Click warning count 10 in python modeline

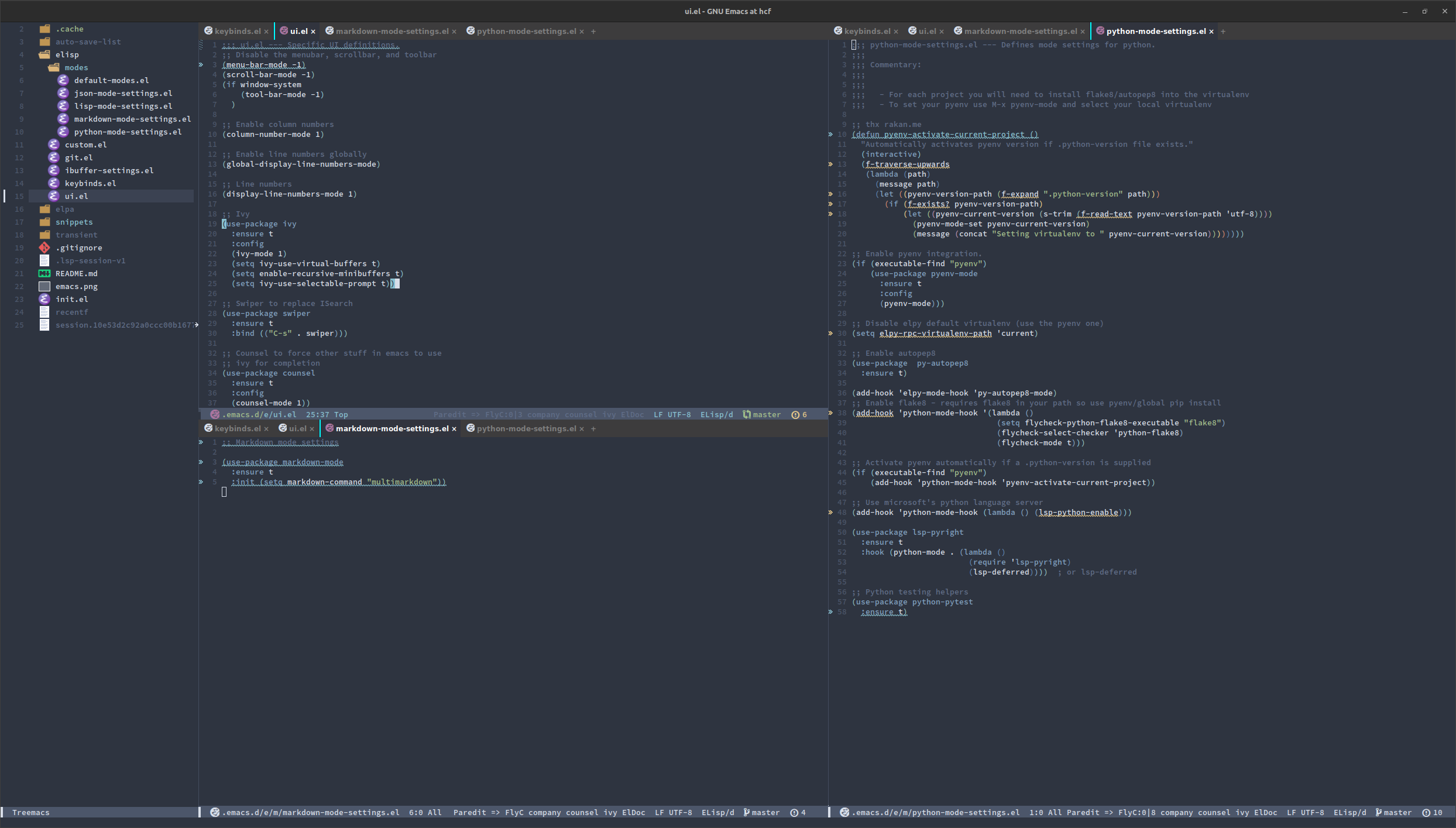[1433, 812]
